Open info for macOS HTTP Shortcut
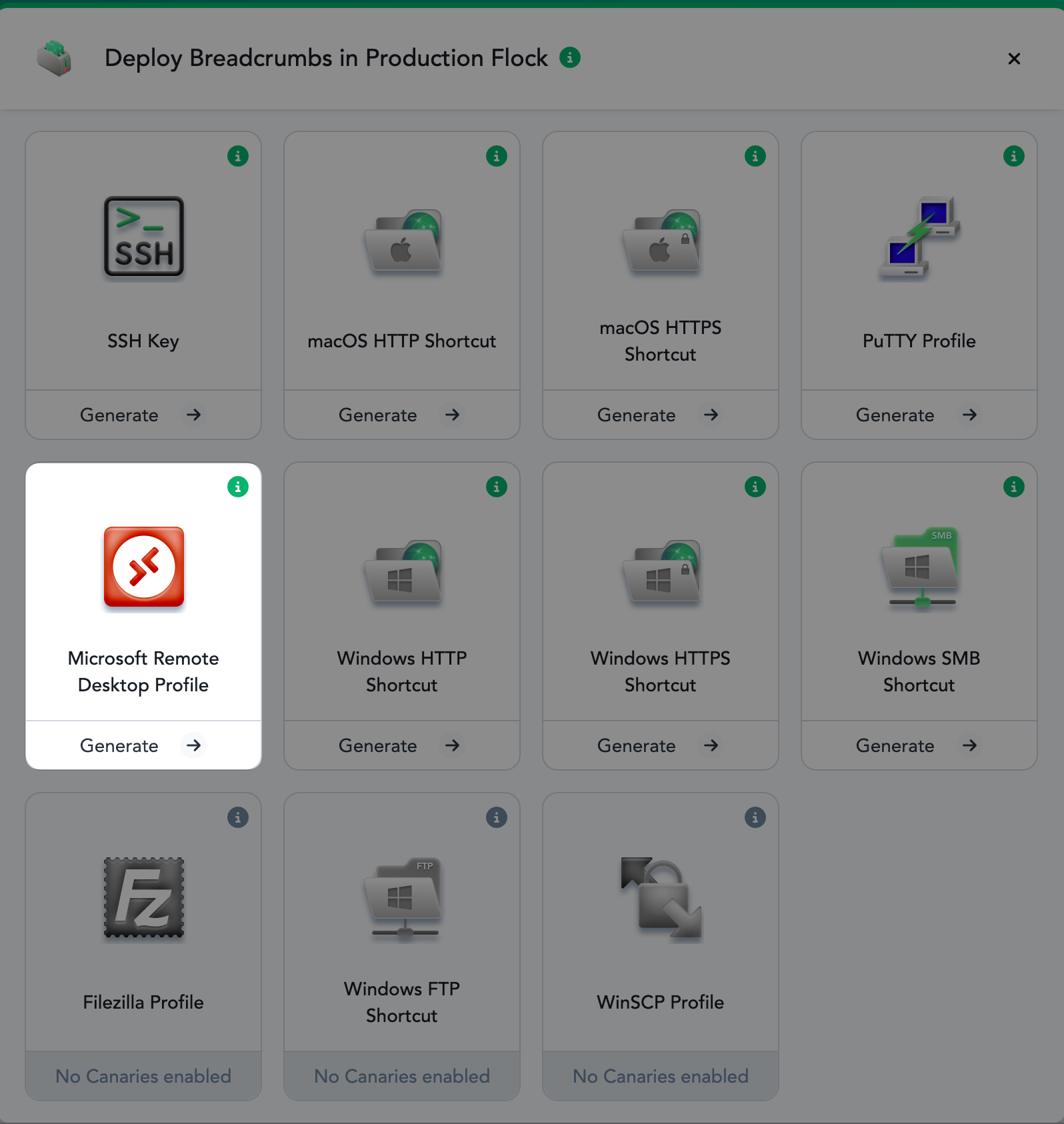The image size is (1064, 1124). (497, 156)
